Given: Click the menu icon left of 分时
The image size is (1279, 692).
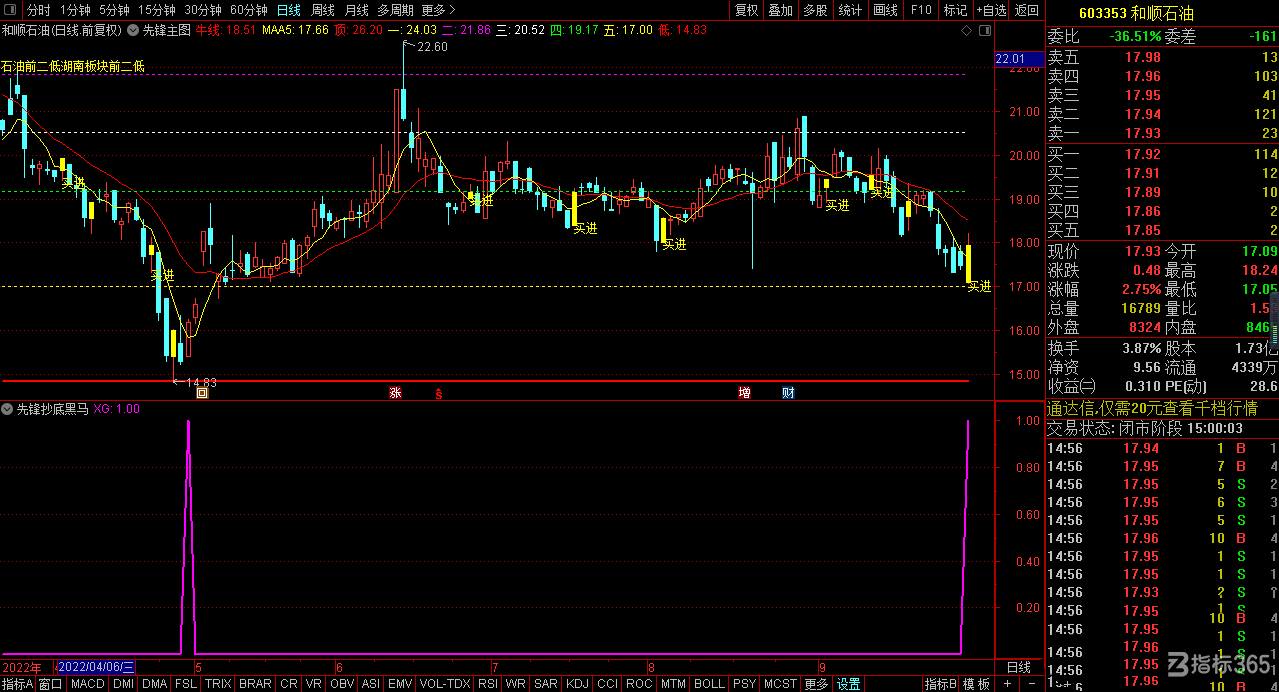Looking at the screenshot, I should pos(10,10).
